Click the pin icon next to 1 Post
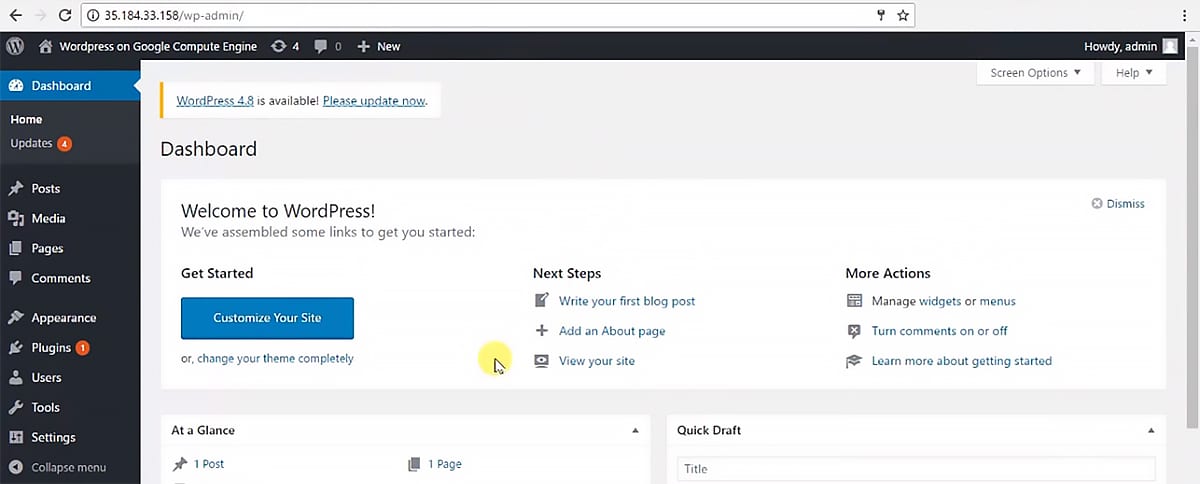This screenshot has width=1200, height=484. [x=180, y=464]
